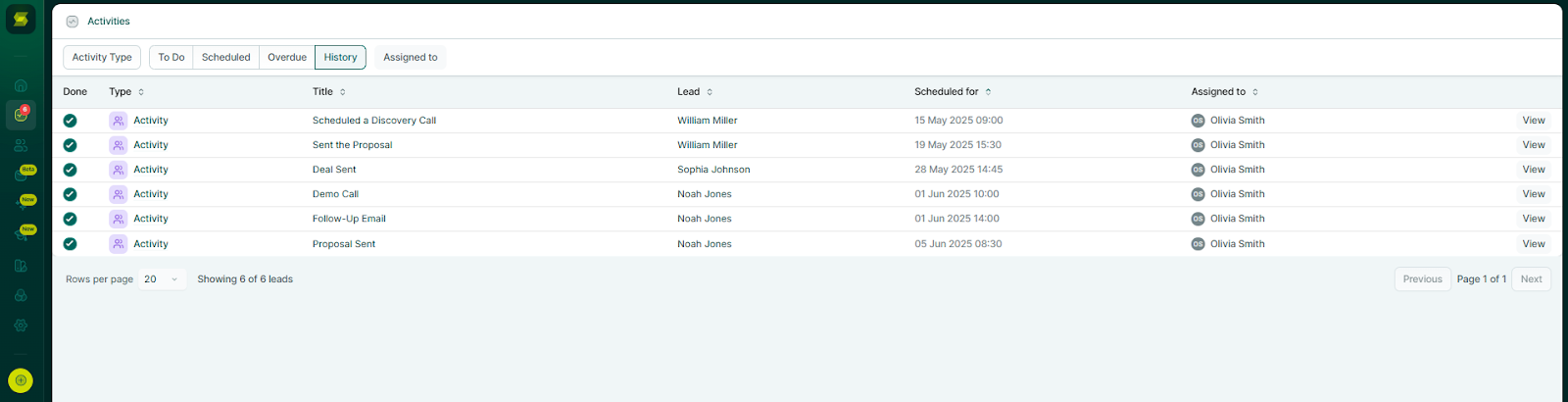Open the Sent the Proposal title link
The height and width of the screenshot is (402, 1568).
[352, 145]
